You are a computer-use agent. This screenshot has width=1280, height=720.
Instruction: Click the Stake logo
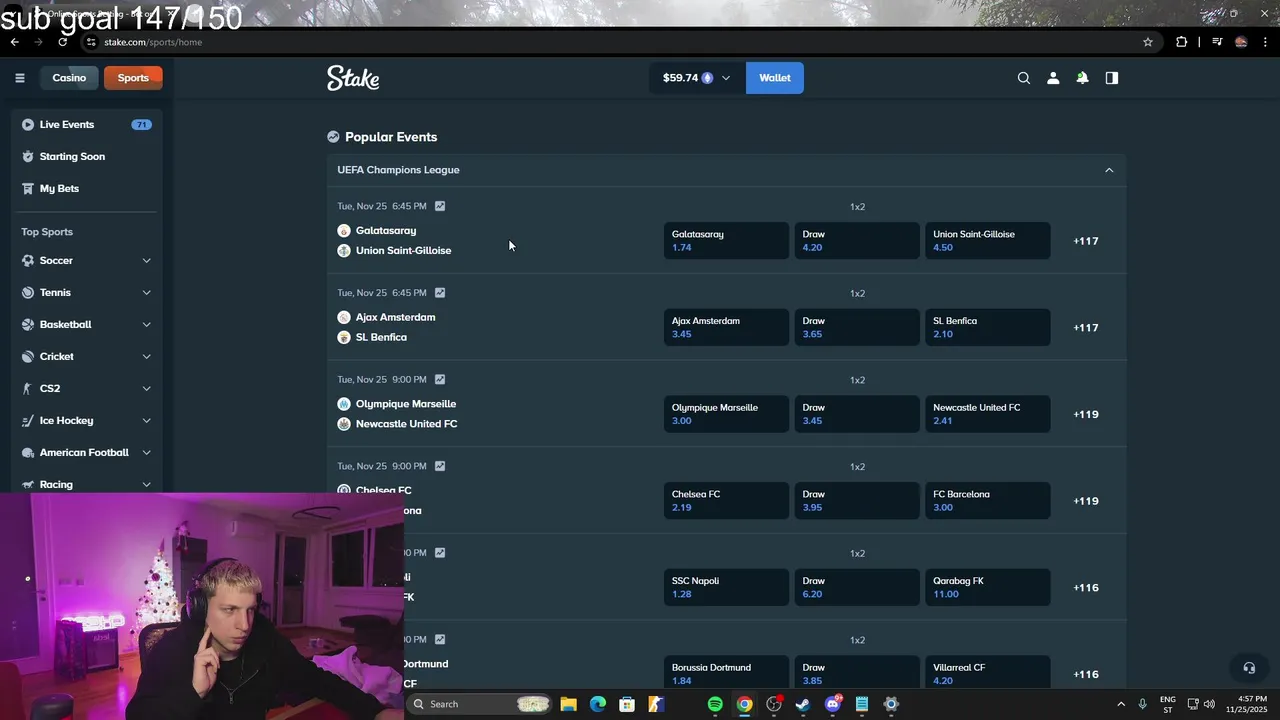[353, 78]
